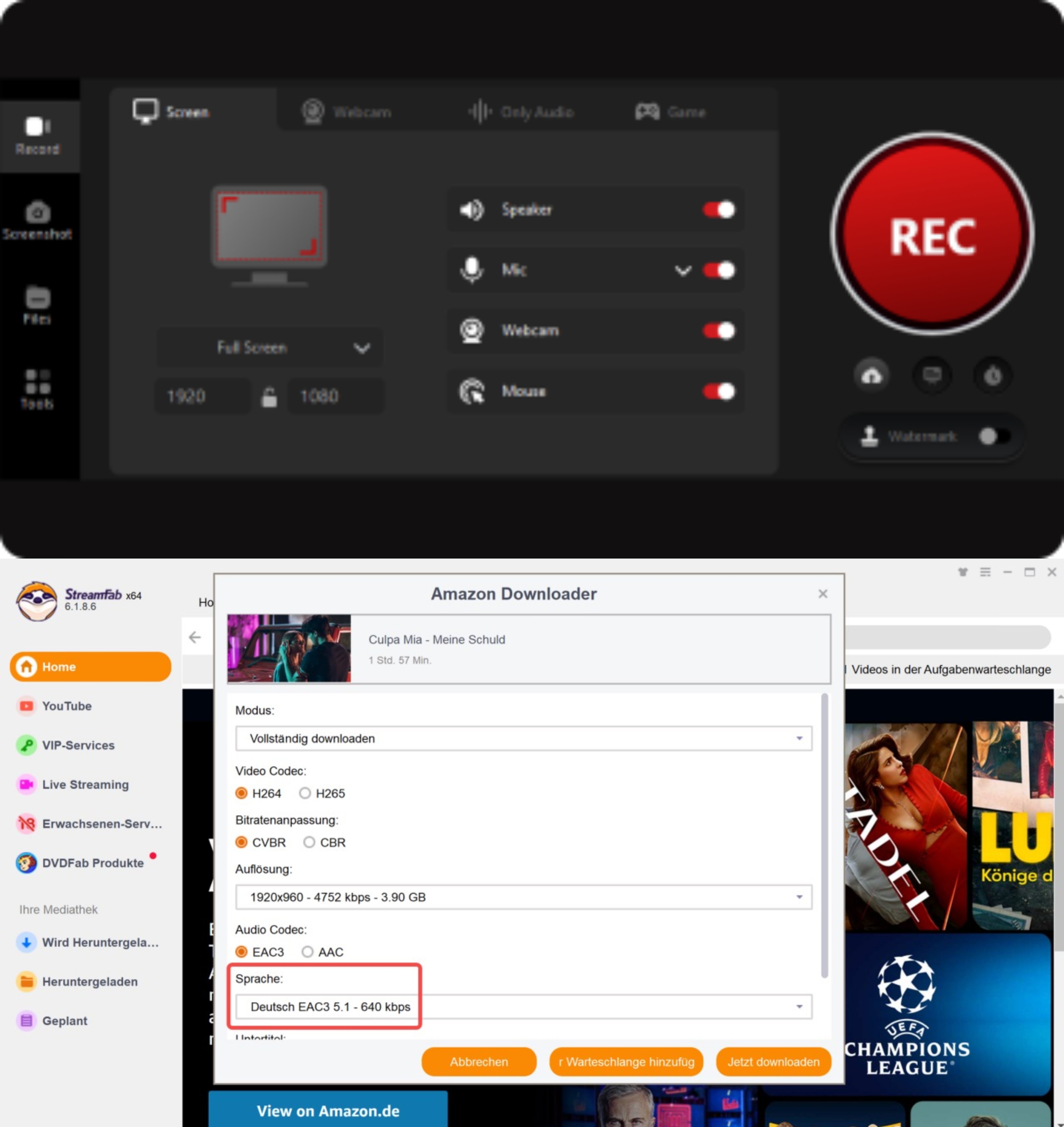1064x1127 pixels.
Task: Click the monitor region selection preview
Action: [270, 235]
